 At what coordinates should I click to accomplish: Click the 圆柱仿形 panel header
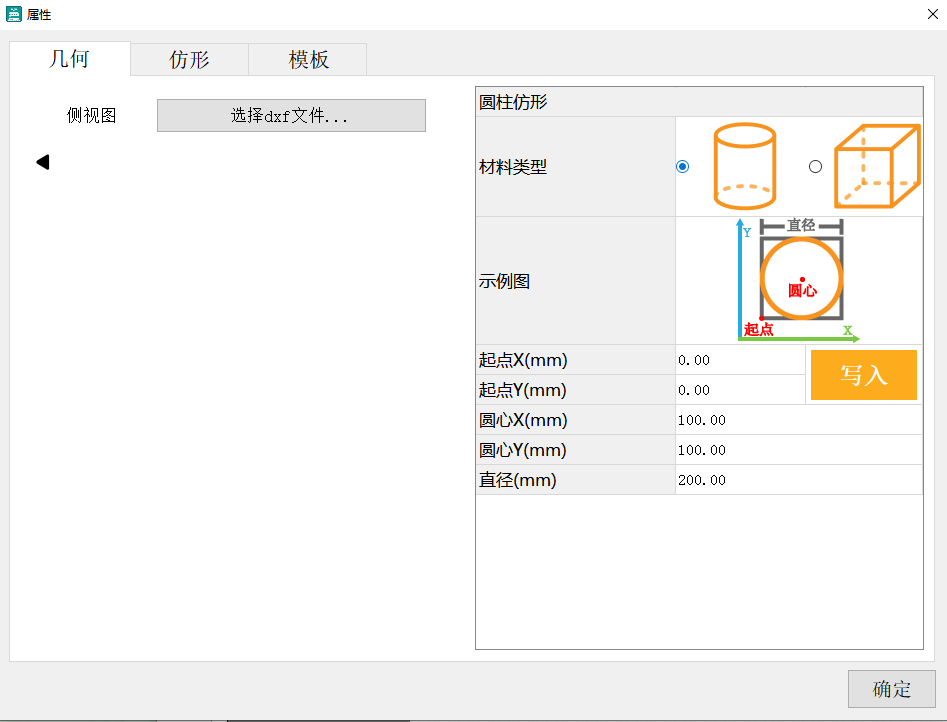point(698,101)
